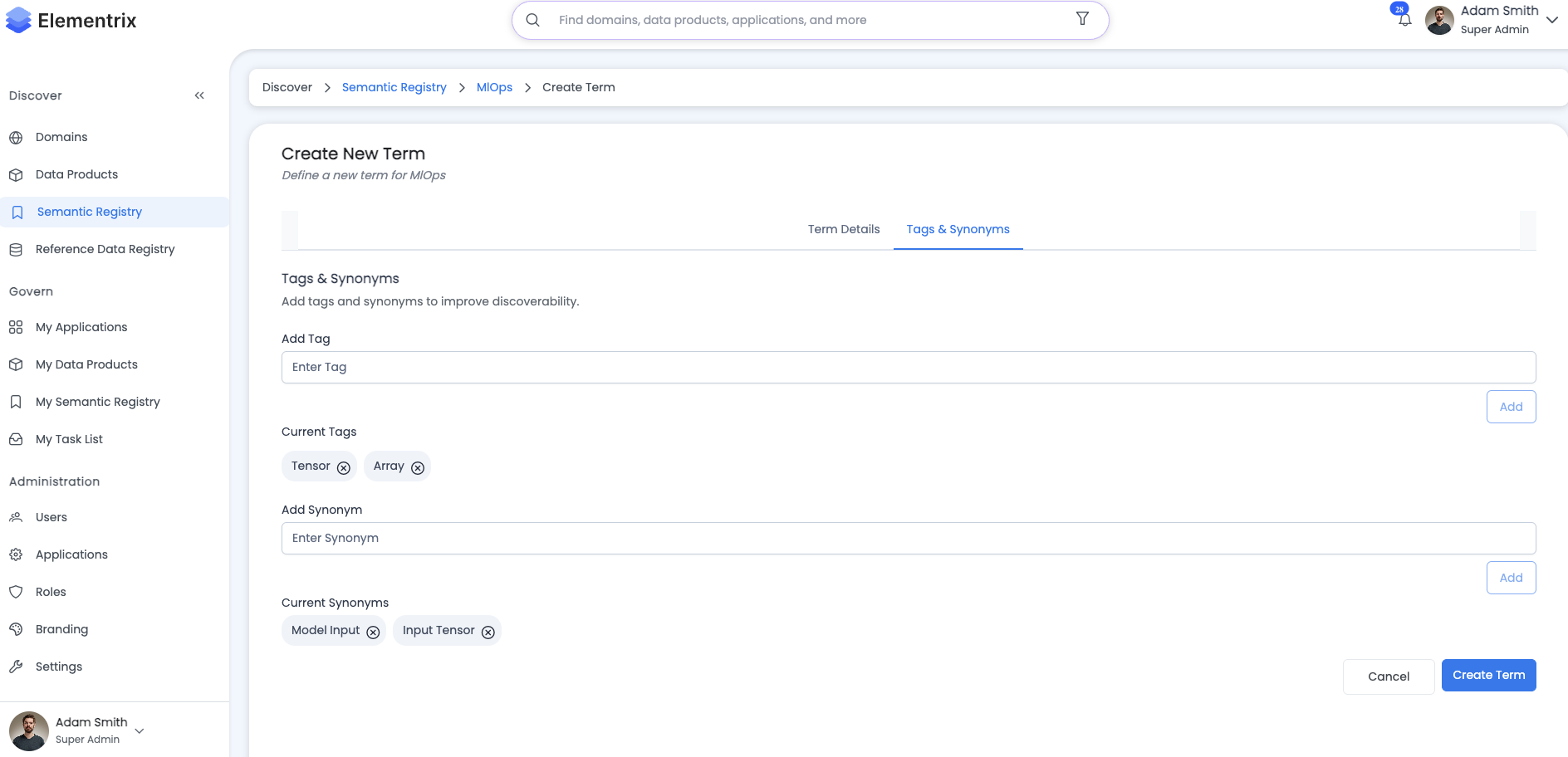Remove the Model Input synonym
The image size is (1568, 757).
(373, 632)
